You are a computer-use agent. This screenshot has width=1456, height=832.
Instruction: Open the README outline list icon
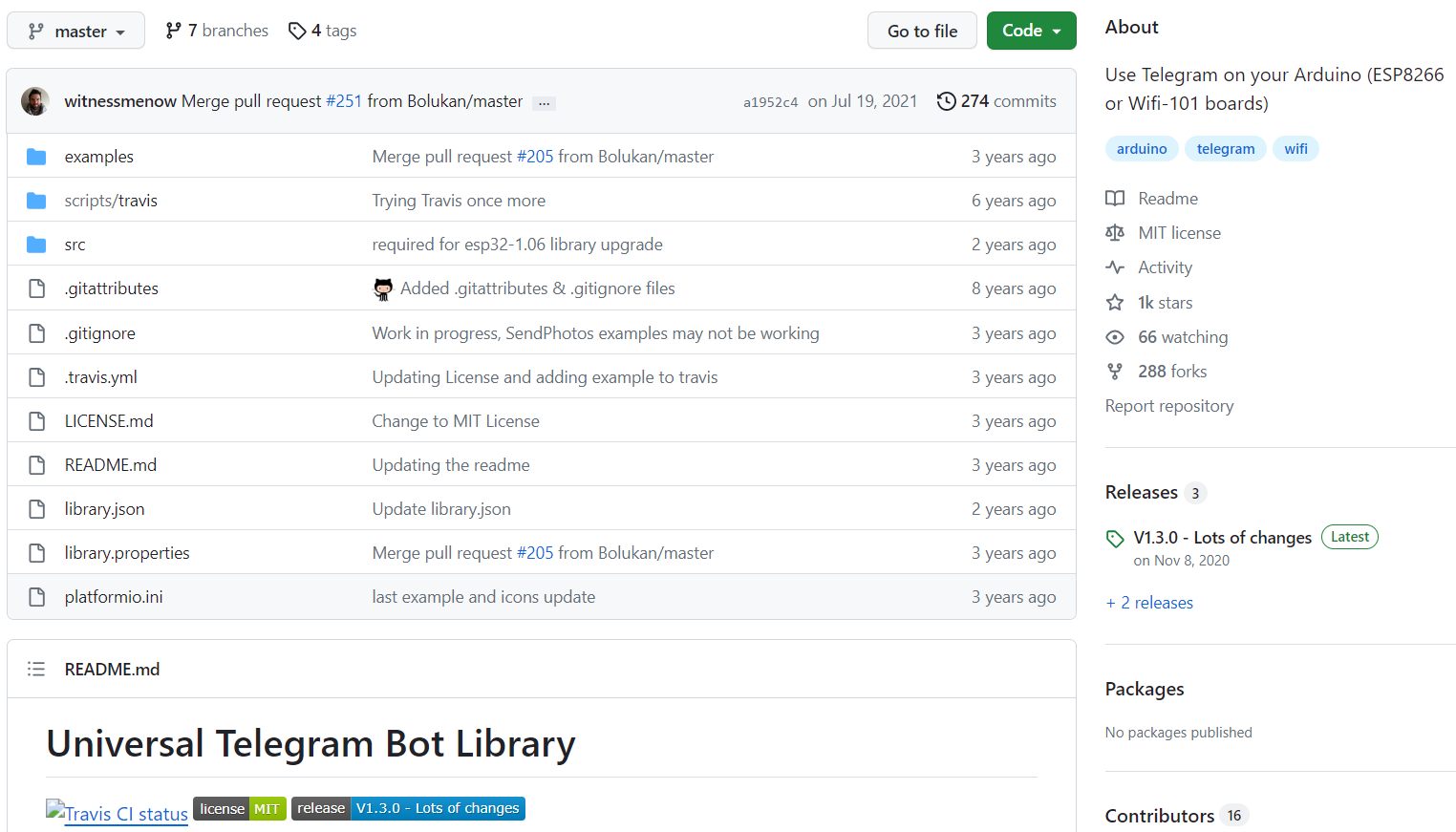pyautogui.click(x=36, y=670)
